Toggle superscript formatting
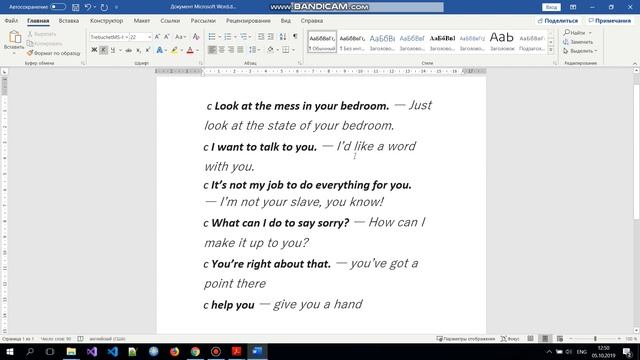 tap(147, 50)
